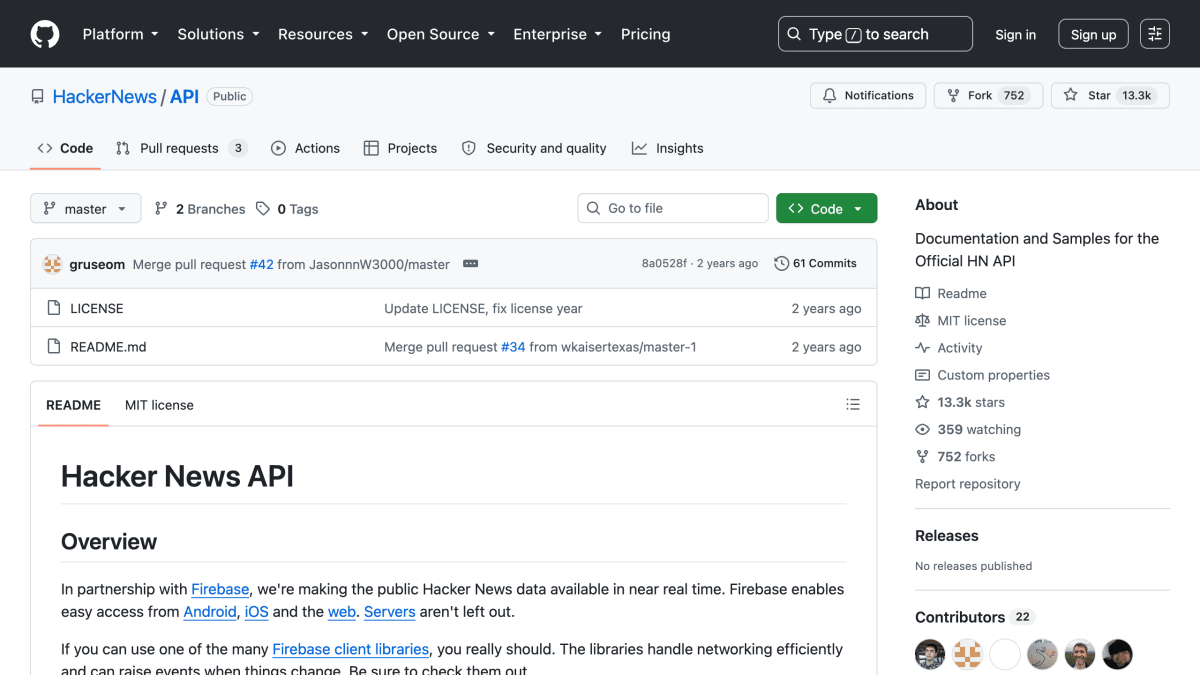Expand the Enterprise menu
This screenshot has height=675, width=1200.
(x=557, y=34)
